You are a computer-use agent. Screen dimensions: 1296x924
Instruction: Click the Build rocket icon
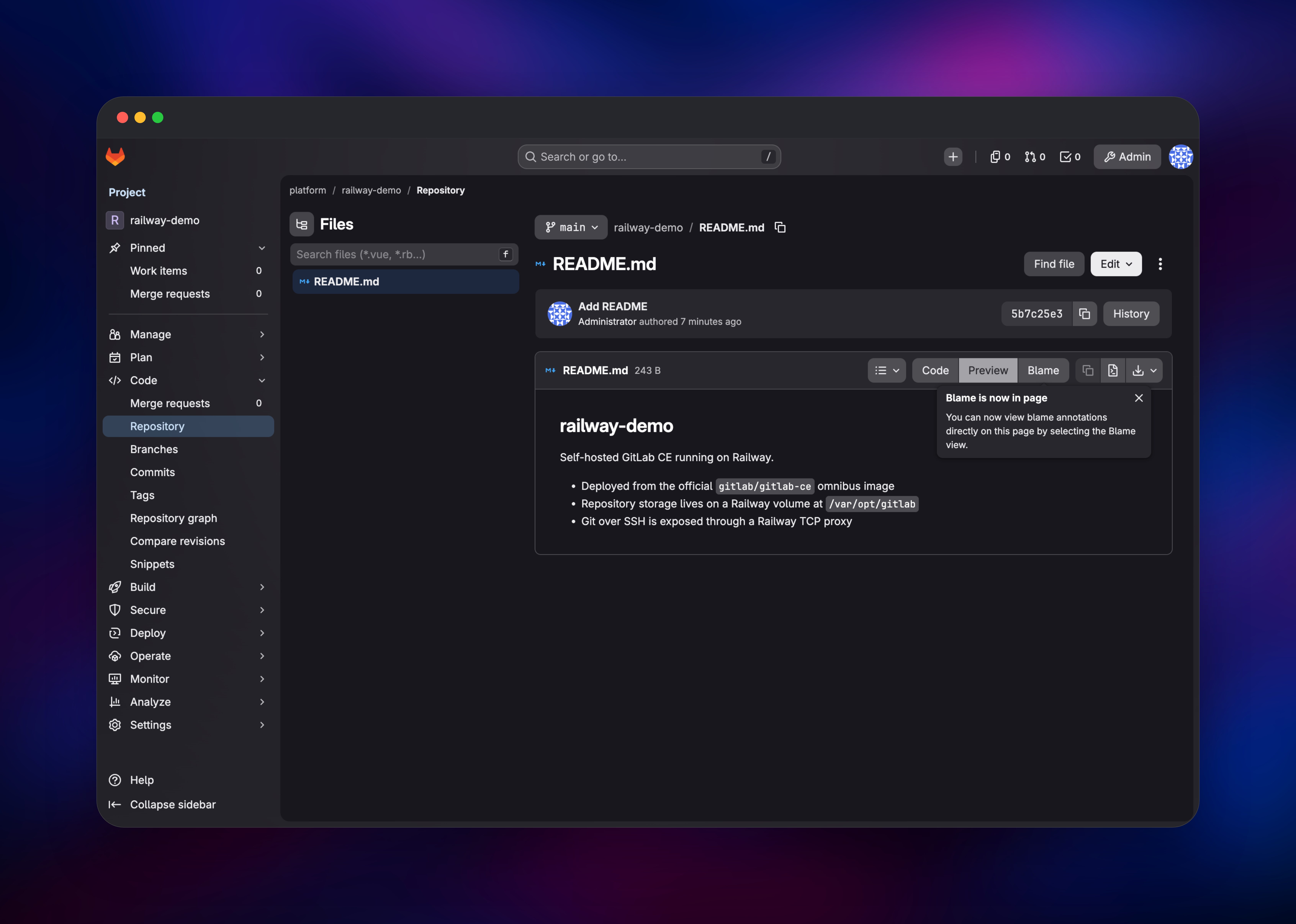point(115,587)
